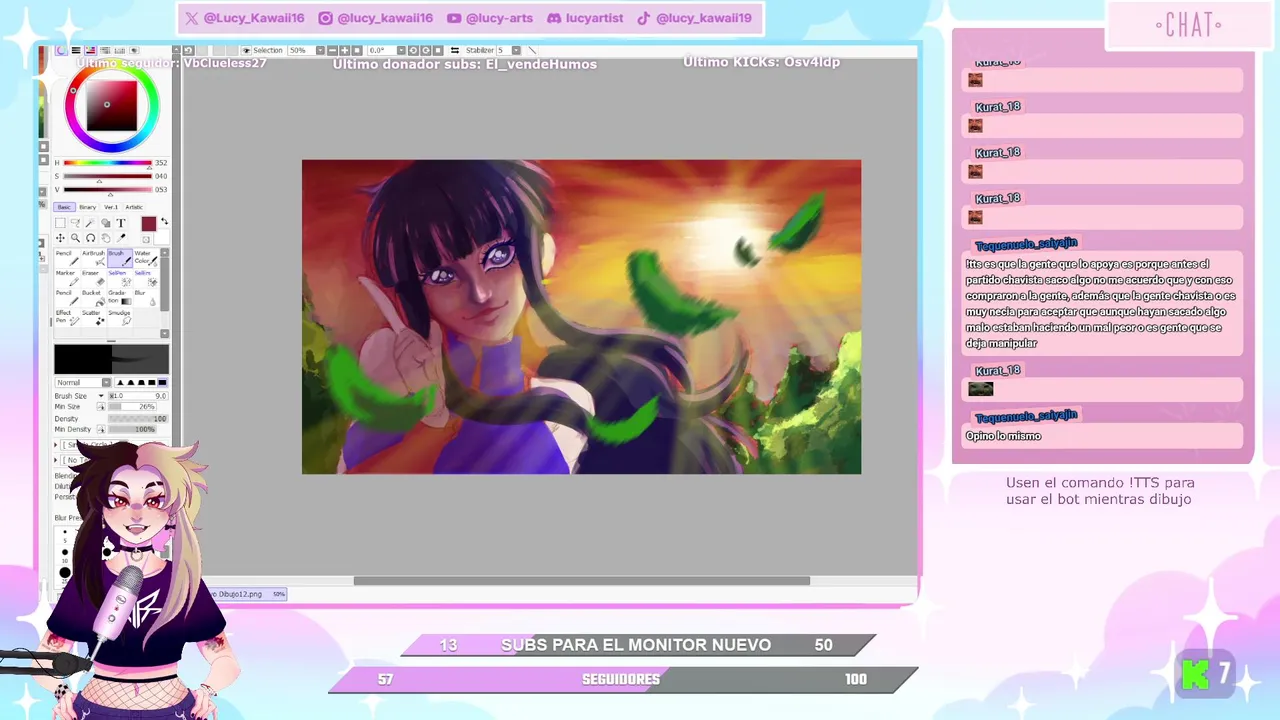Toggle the Selection visibility eye
Screen dimensions: 1280x720
point(246,50)
